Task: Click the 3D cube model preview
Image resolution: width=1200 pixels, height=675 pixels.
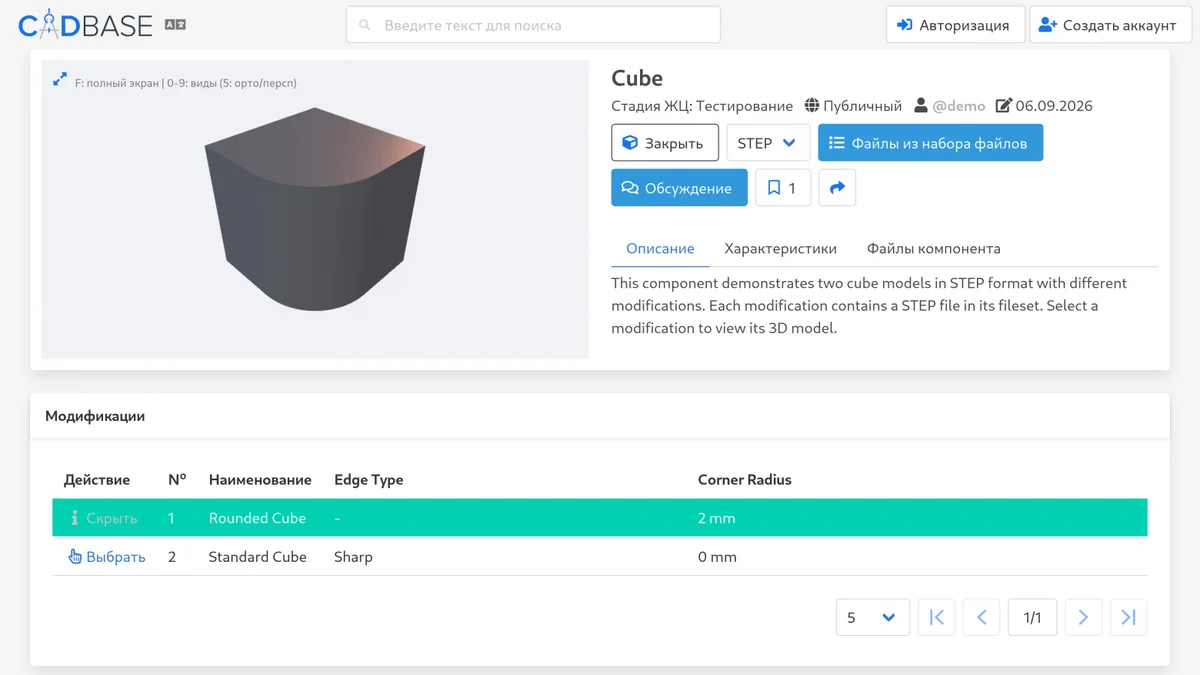Action: tap(315, 208)
